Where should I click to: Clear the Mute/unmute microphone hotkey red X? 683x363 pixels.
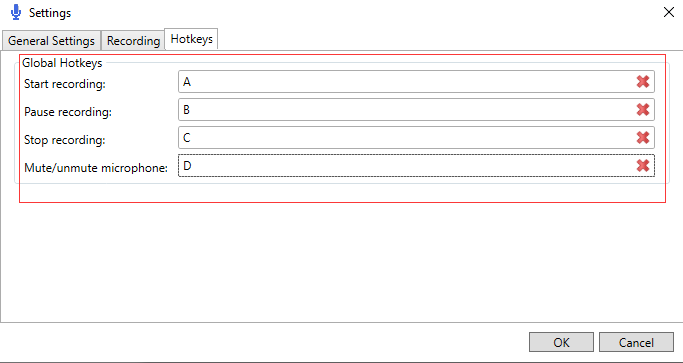643,166
